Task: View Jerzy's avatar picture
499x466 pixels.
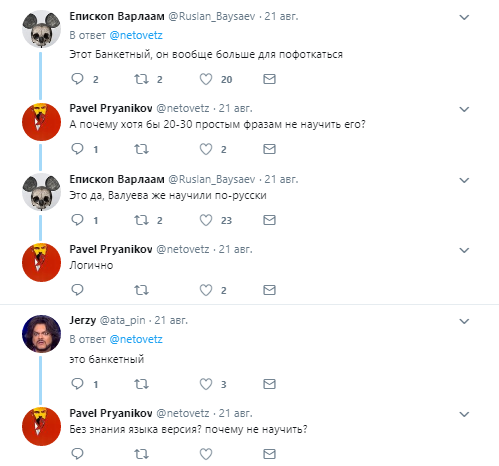Action: click(41, 334)
